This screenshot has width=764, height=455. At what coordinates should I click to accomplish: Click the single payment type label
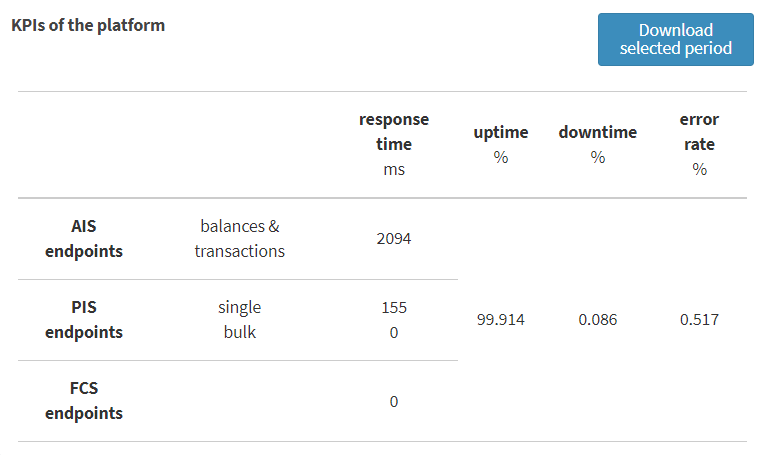pos(239,307)
